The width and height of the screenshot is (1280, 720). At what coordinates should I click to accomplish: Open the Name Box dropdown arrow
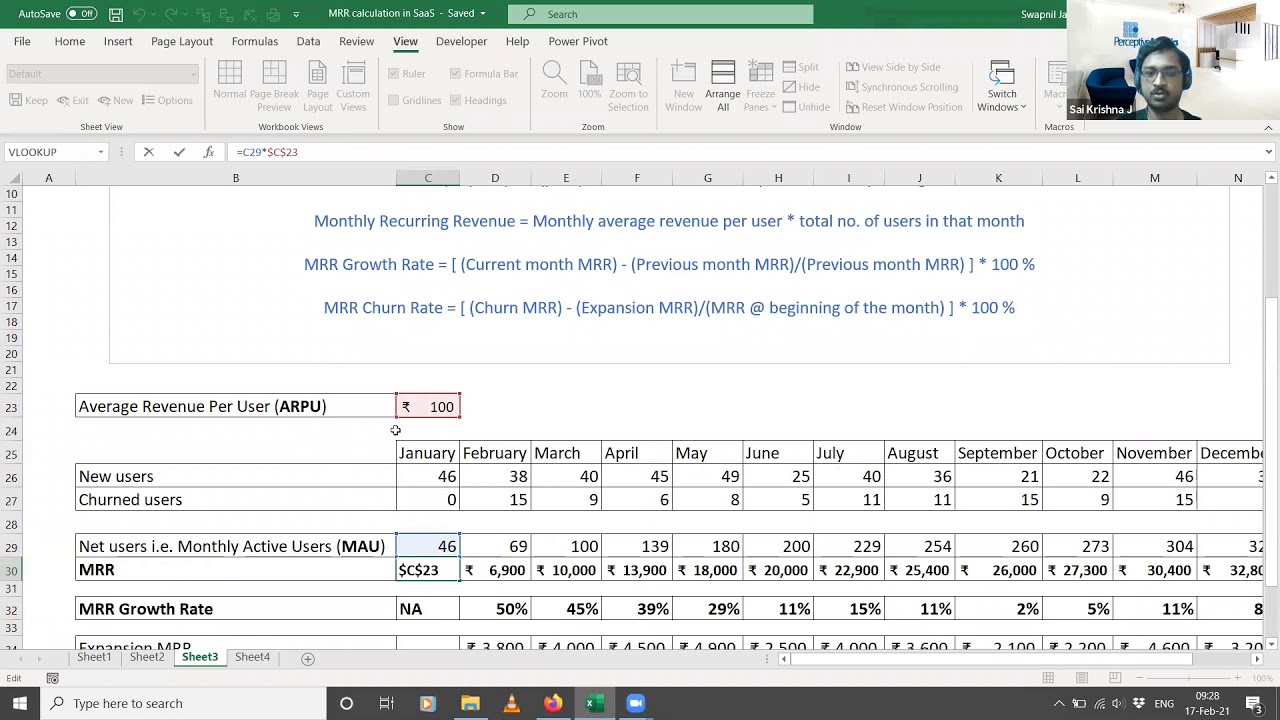tap(101, 152)
